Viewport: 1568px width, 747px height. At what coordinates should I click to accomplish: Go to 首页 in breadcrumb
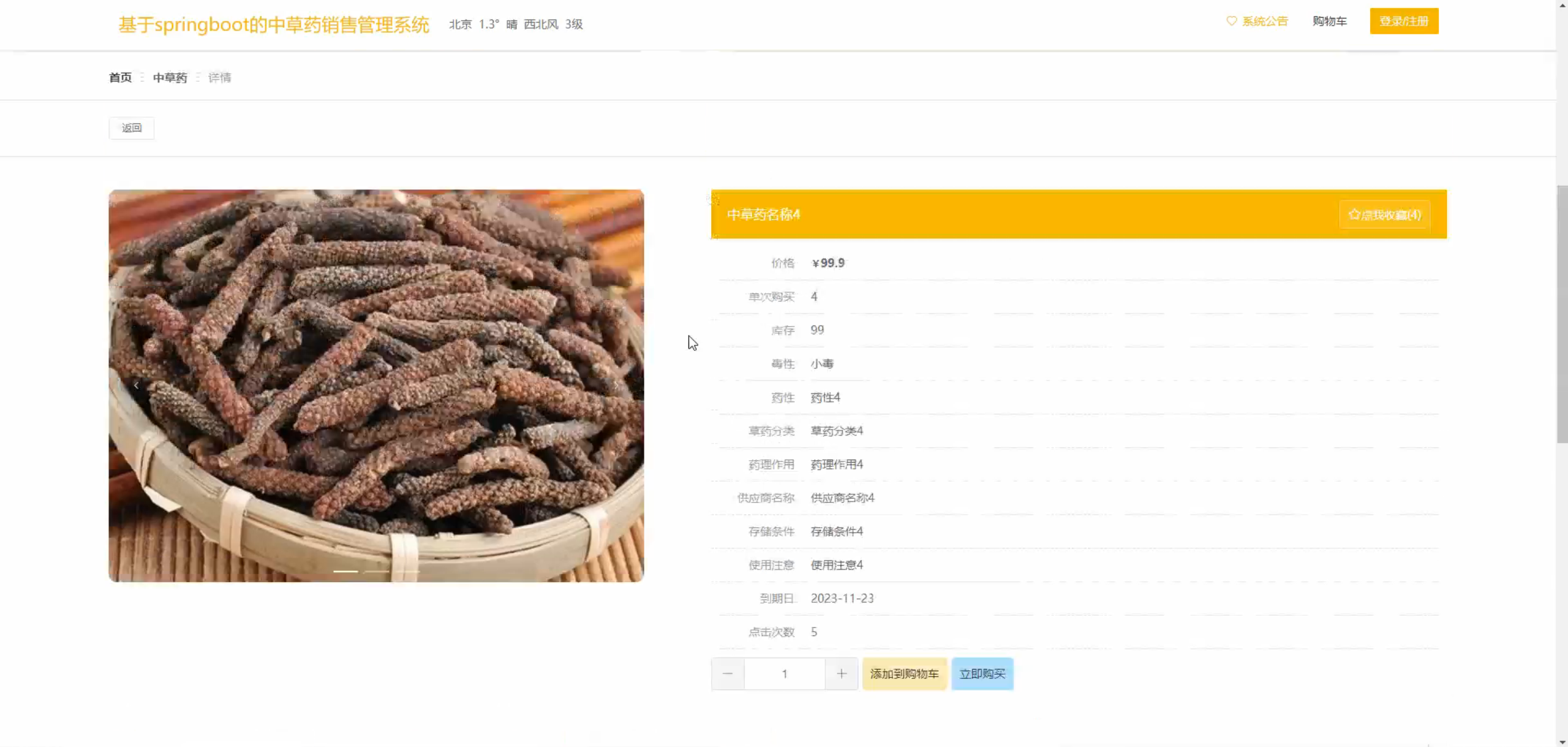tap(120, 78)
